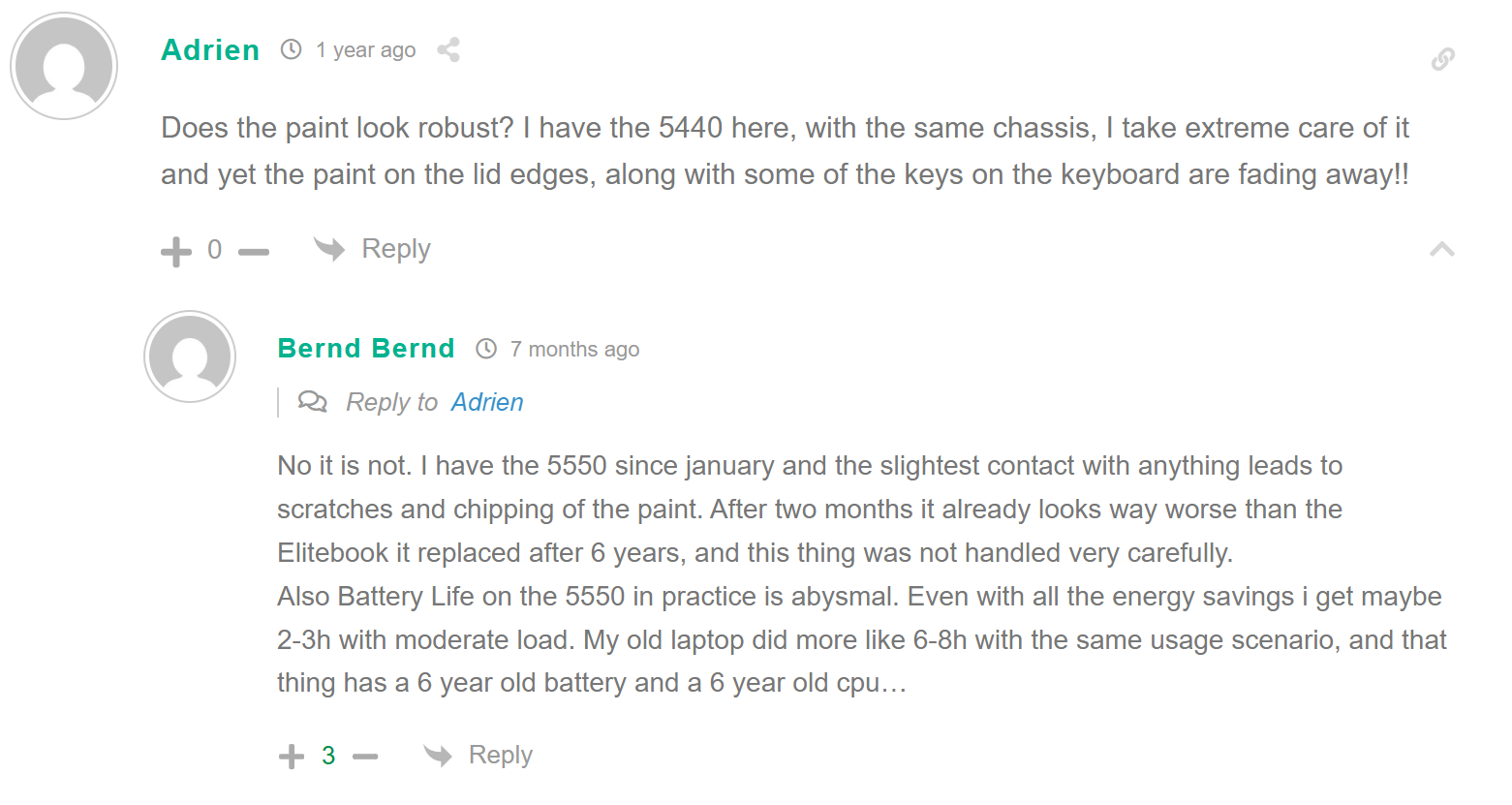
Task: Click Bernd Bernd's avatar image
Action: (190, 356)
